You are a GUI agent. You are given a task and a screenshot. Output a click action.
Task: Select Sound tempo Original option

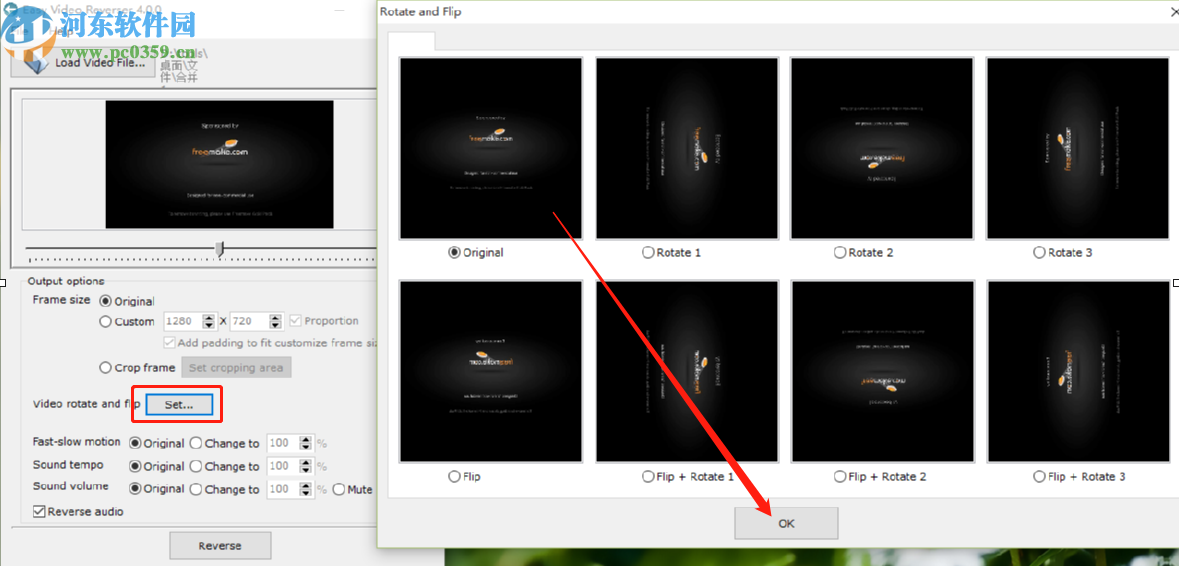(157, 466)
